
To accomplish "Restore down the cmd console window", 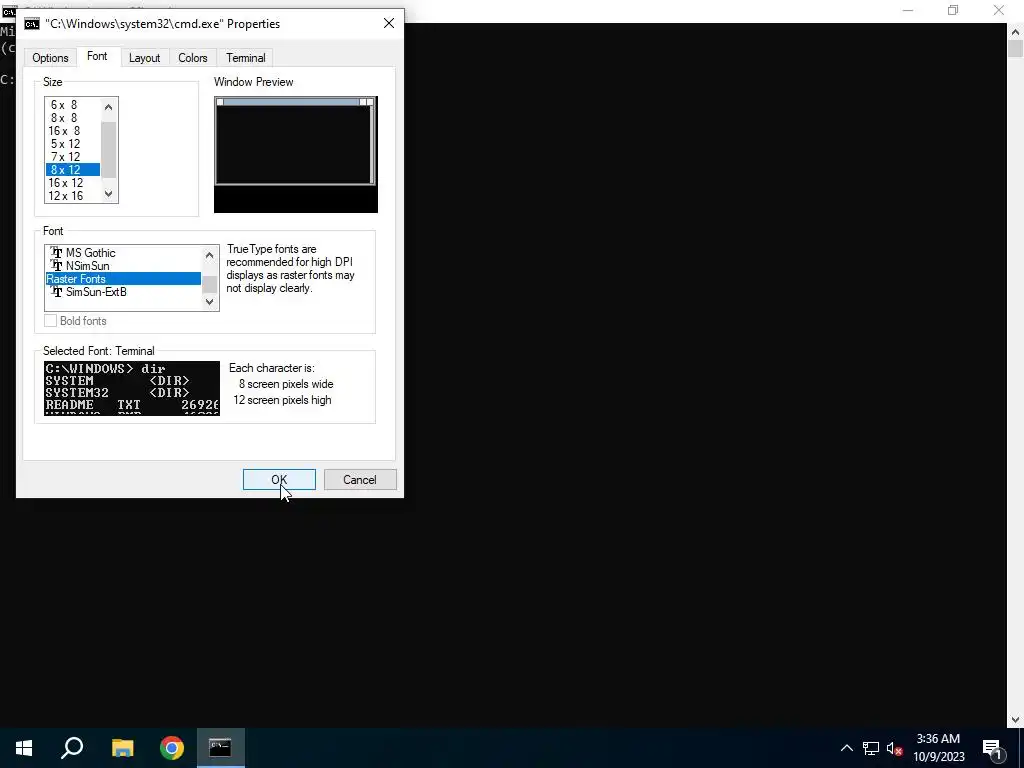I will (953, 10).
